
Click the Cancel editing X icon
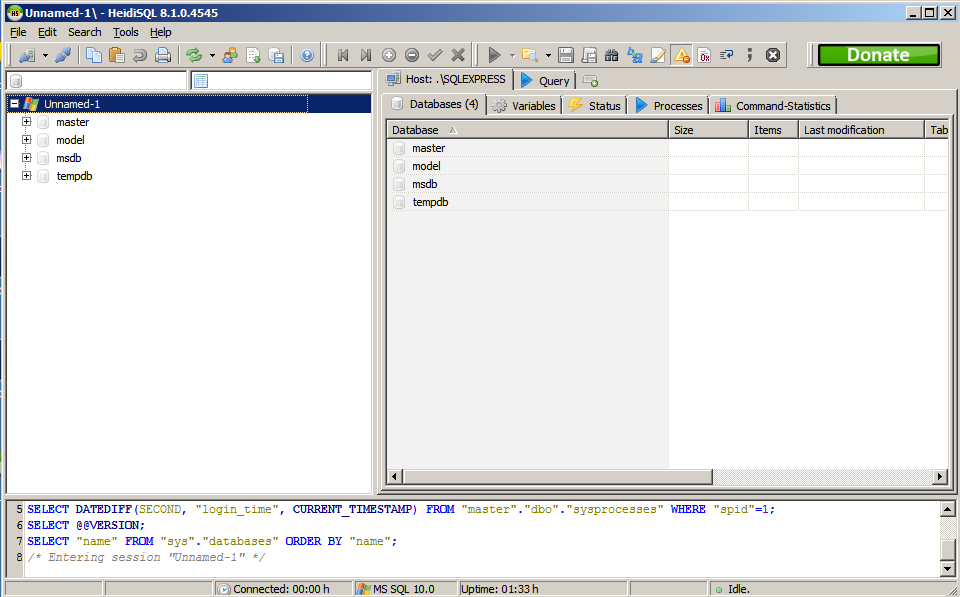(x=458, y=56)
